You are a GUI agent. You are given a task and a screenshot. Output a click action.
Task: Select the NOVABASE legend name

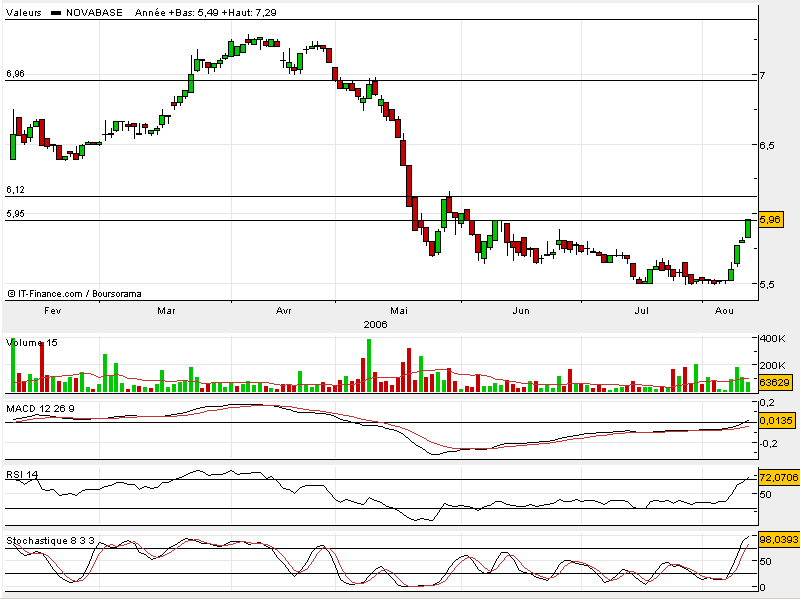[94, 13]
